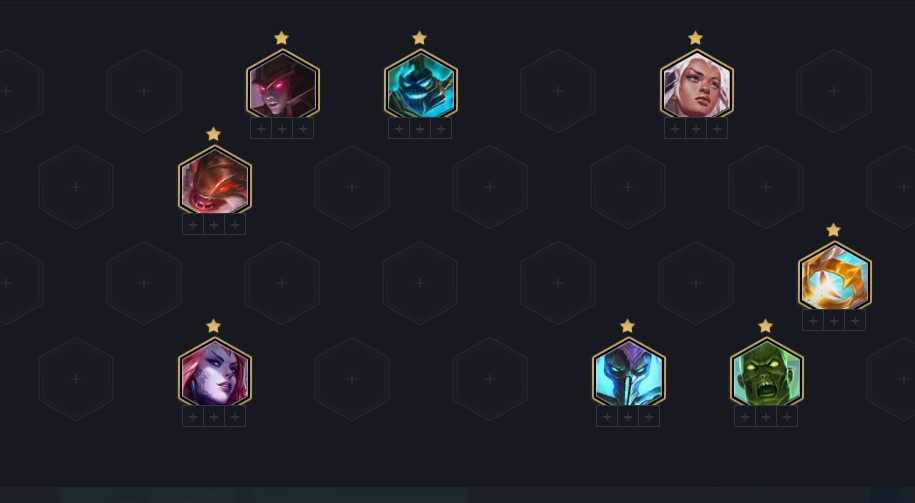Add first item under golden ring champion
915x503 pixels.
point(813,320)
